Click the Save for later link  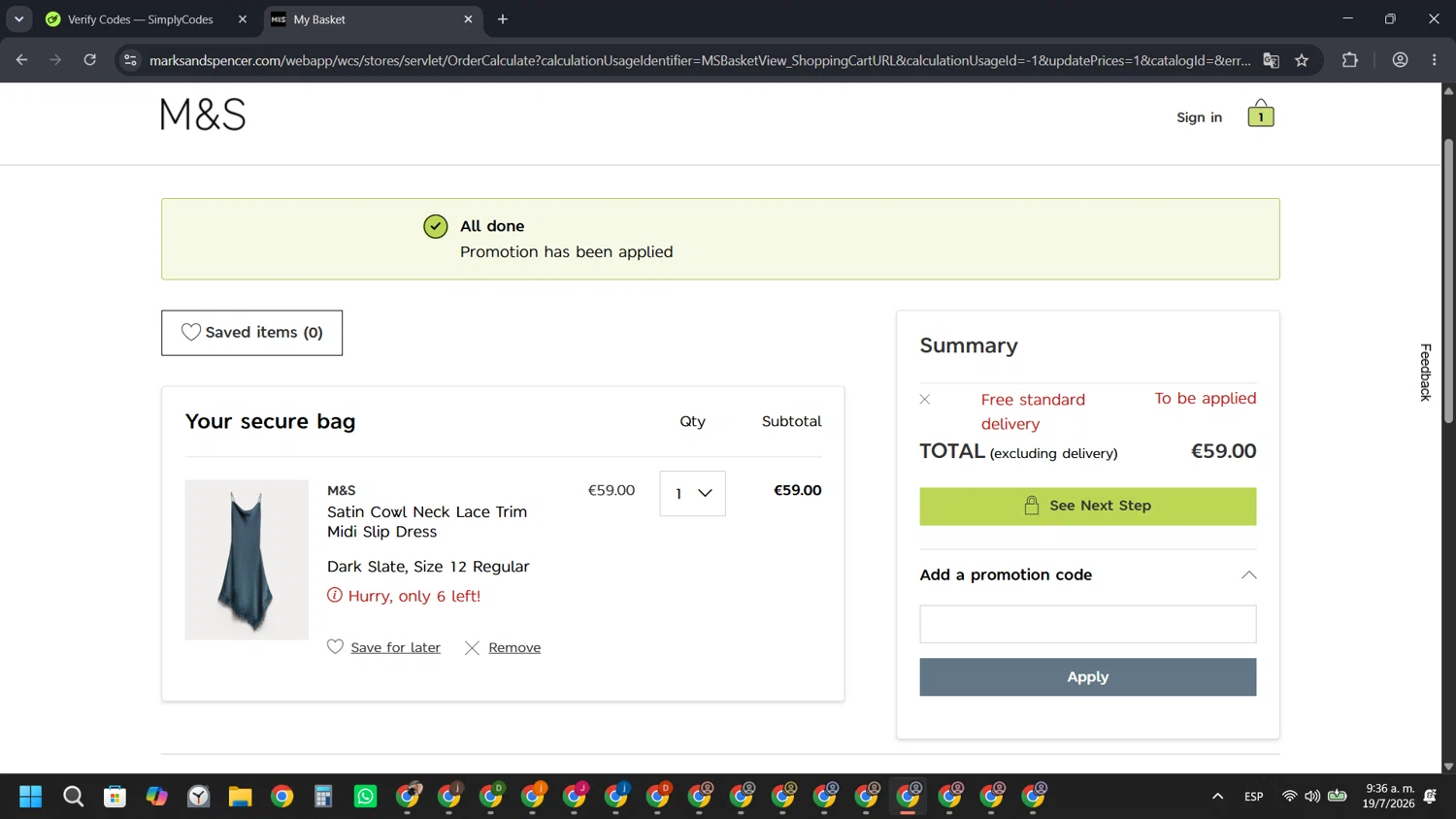coord(395,647)
